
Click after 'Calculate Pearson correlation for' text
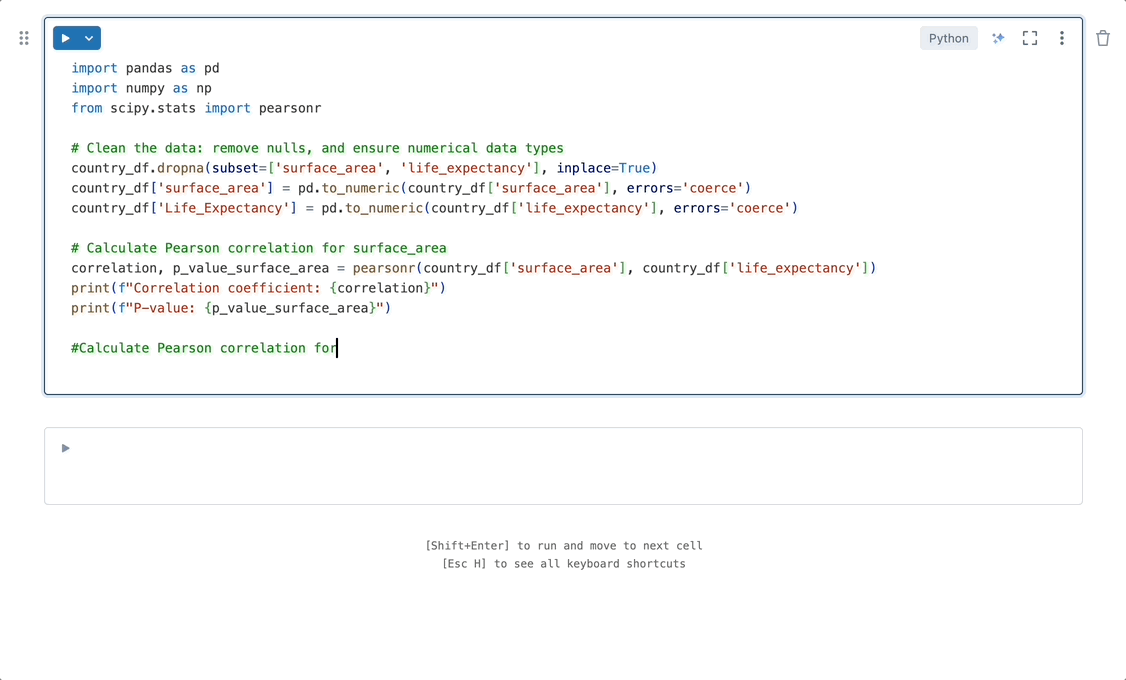coord(337,348)
